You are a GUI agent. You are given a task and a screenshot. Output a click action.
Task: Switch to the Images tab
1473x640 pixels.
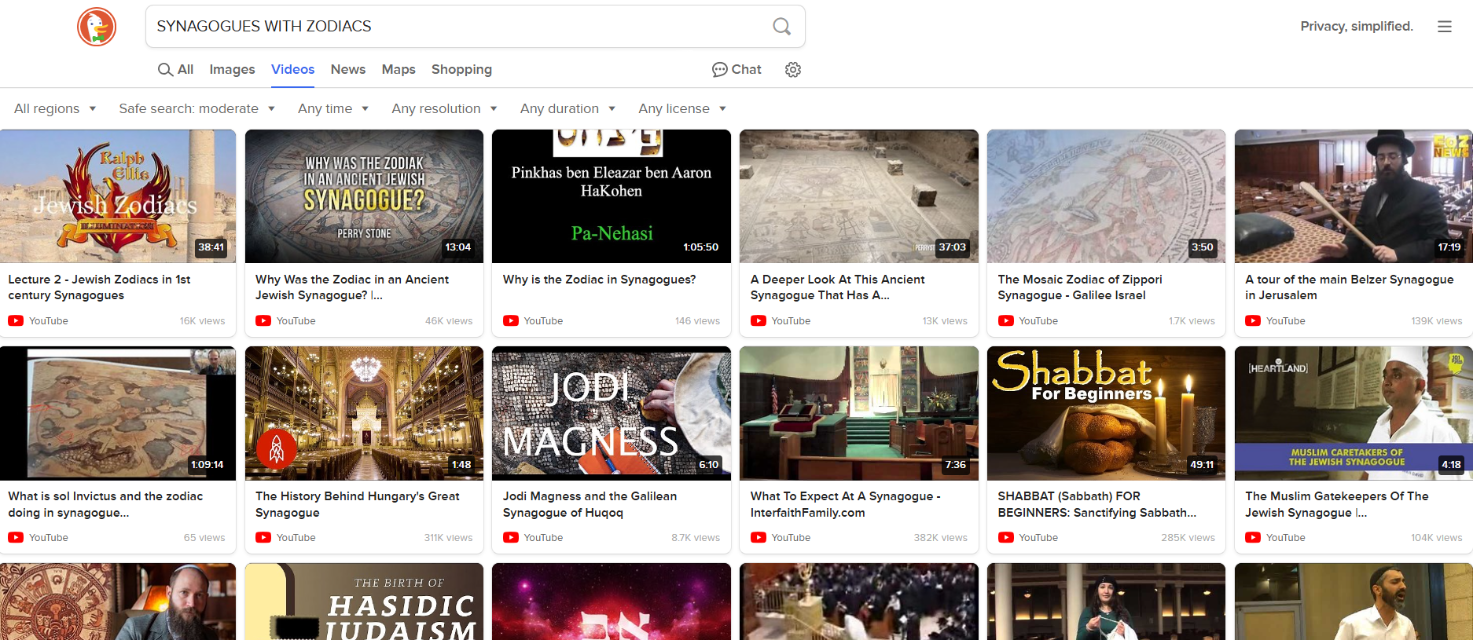pyautogui.click(x=232, y=70)
